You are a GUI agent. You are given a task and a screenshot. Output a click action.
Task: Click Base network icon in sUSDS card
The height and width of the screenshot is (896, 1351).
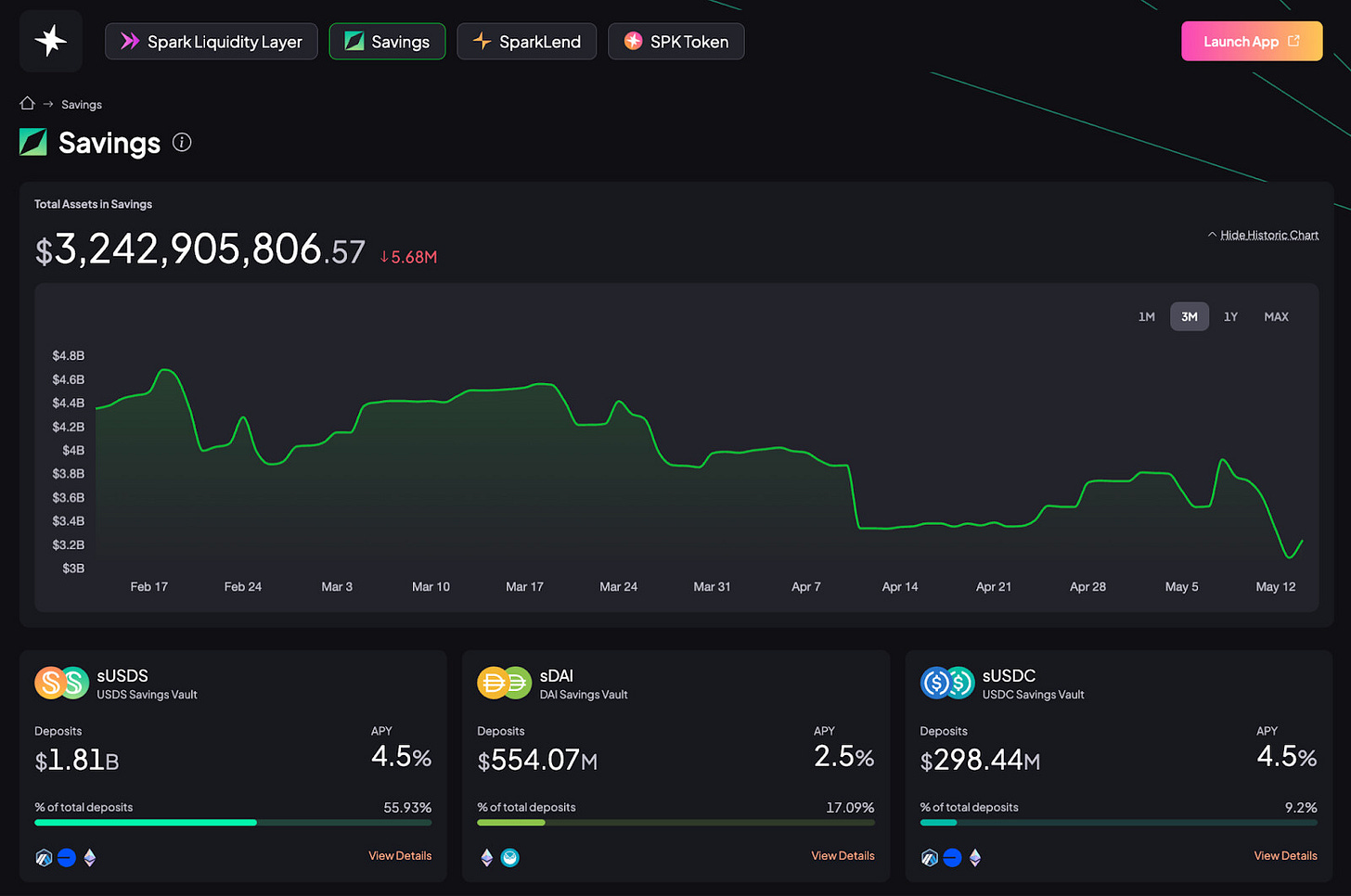[67, 858]
